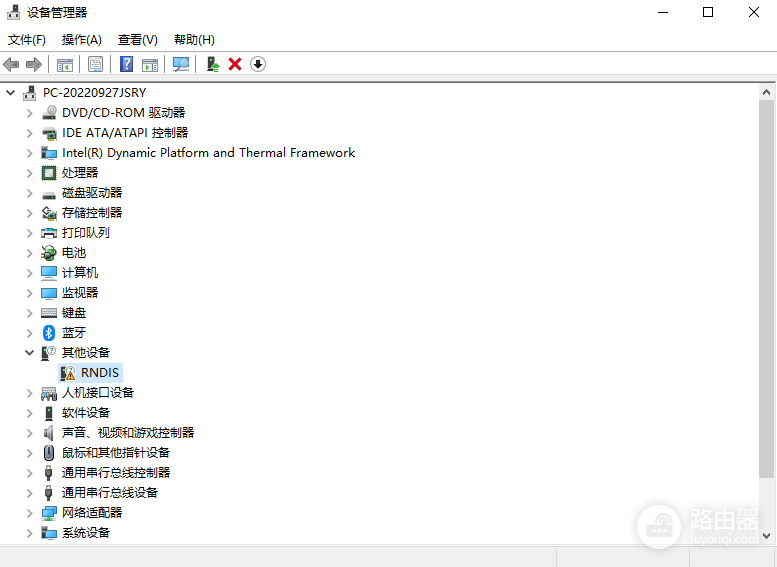This screenshot has height=567, width=777.
Task: Expand the 网络适配器 category
Action: (x=30, y=513)
